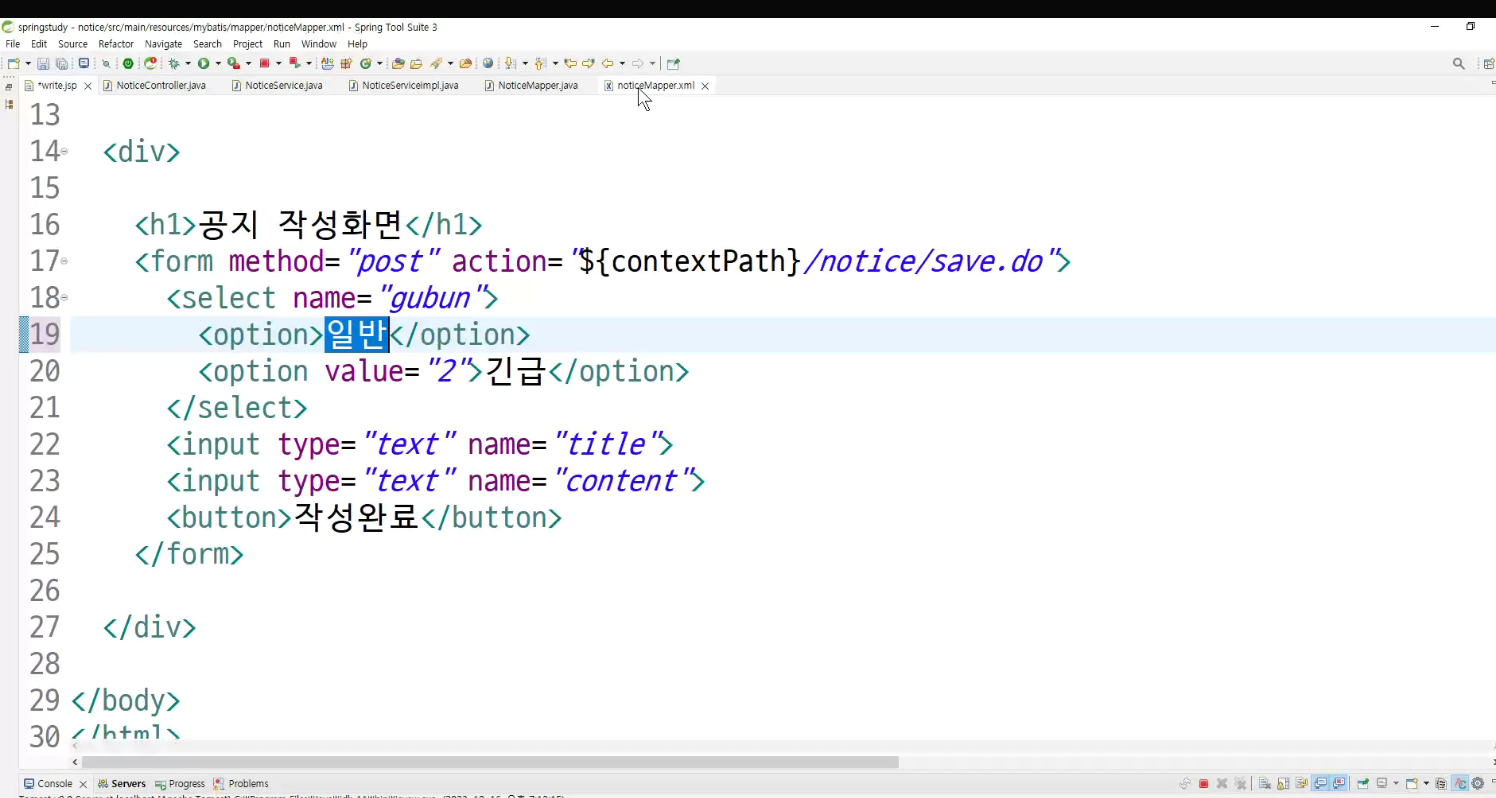Toggle the Word Wrap icon in Console toolbar

(1302, 784)
